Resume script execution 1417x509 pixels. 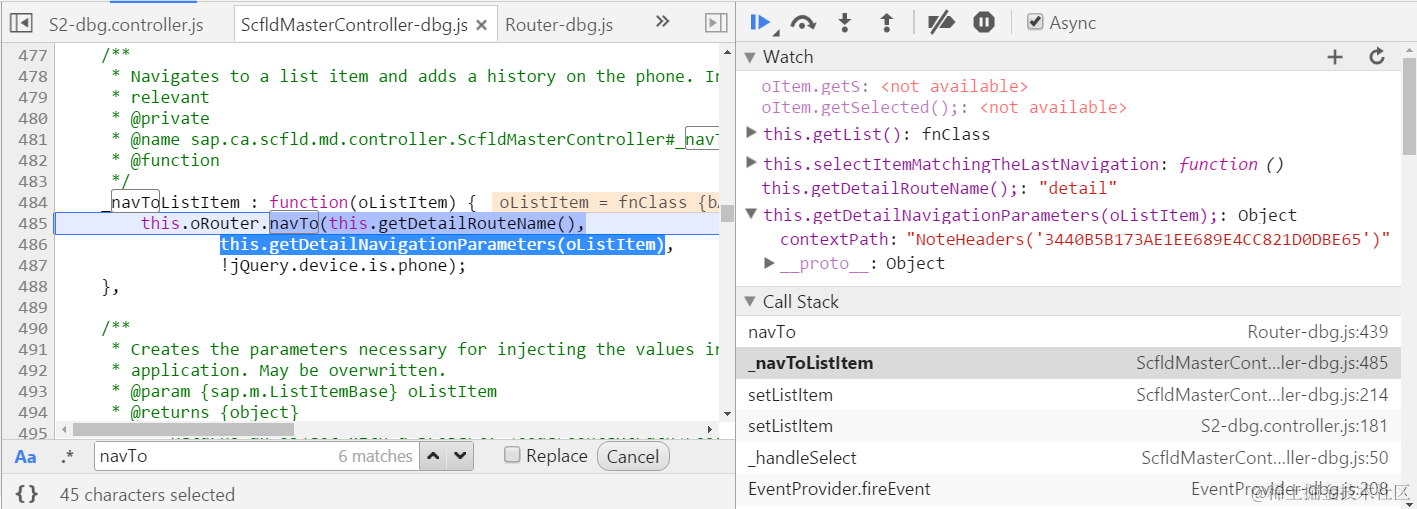tap(761, 22)
